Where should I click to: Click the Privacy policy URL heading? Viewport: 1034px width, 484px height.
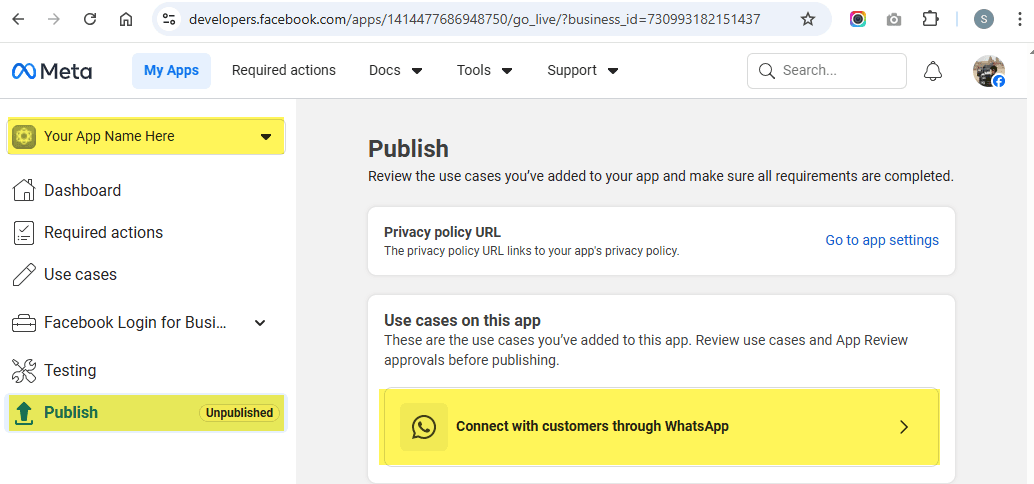[442, 233]
